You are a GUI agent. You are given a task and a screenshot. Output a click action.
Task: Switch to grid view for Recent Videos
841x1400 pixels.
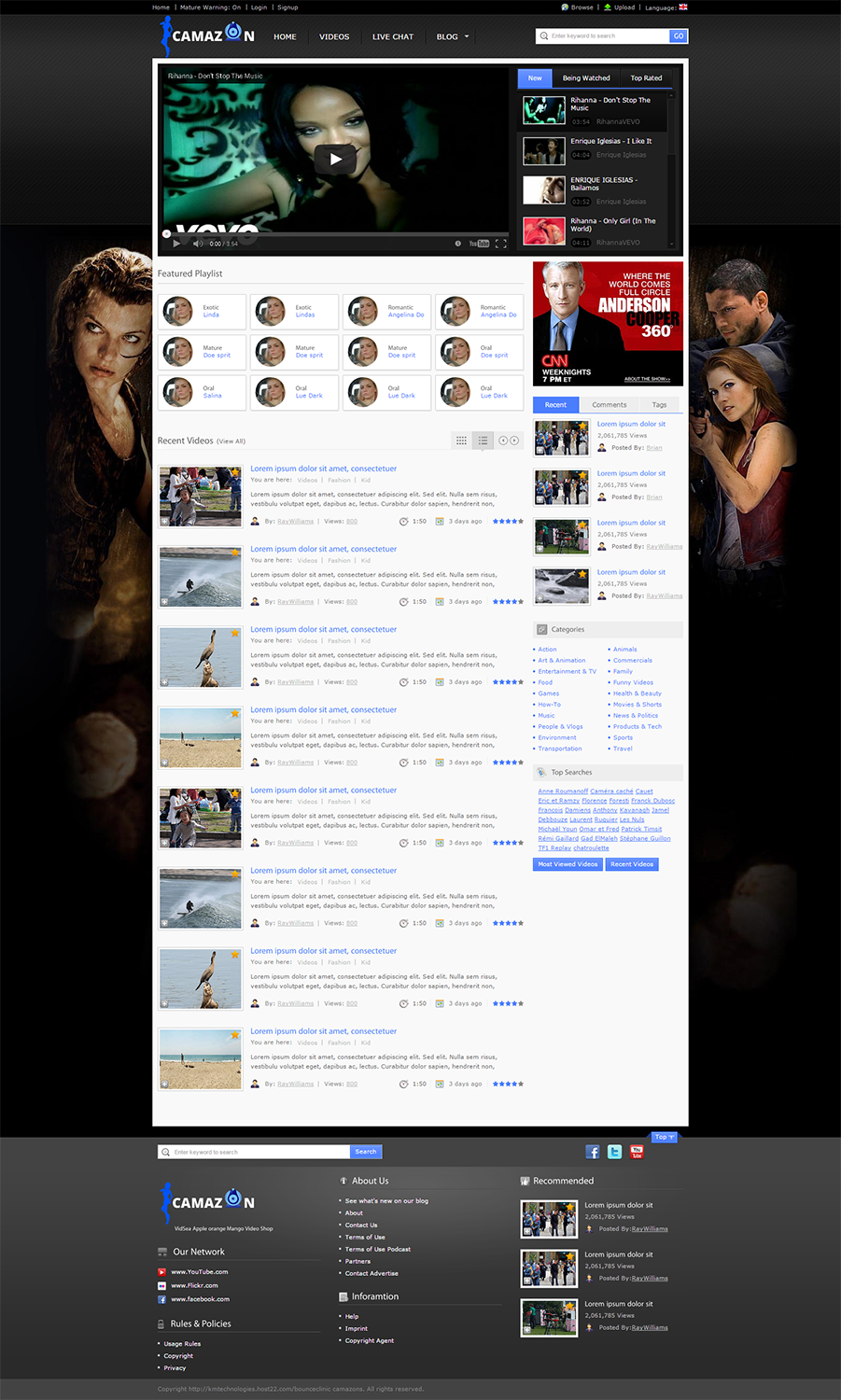tap(461, 441)
